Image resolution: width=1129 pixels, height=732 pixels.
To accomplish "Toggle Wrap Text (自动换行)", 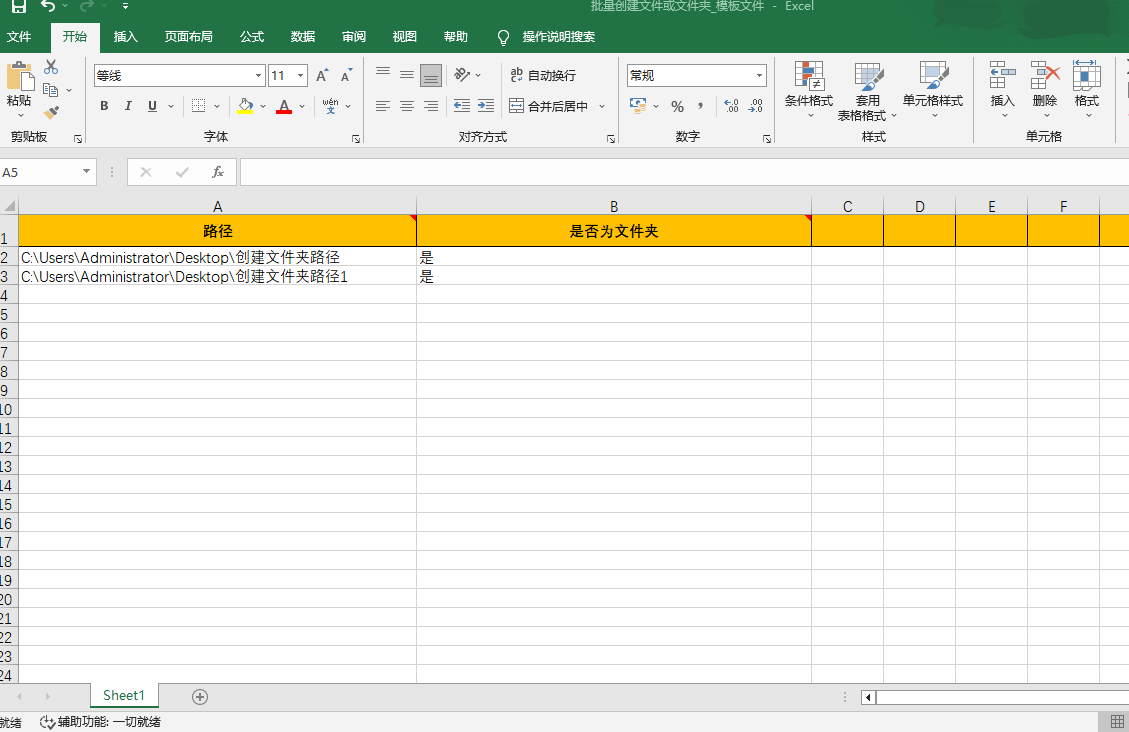I will point(544,75).
